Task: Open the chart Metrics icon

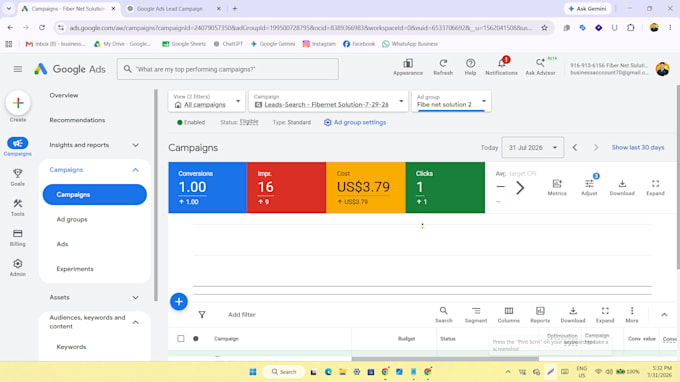Action: click(x=557, y=187)
